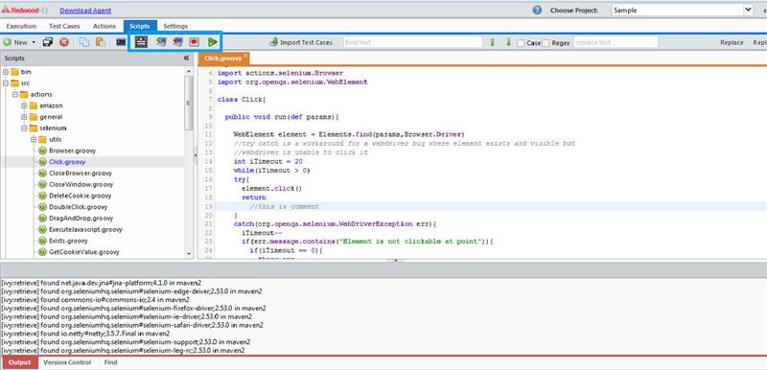Image resolution: width=767 pixels, height=370 pixels.
Task: Click output line mentioning selenium-safari-driver
Action: (x=132, y=325)
